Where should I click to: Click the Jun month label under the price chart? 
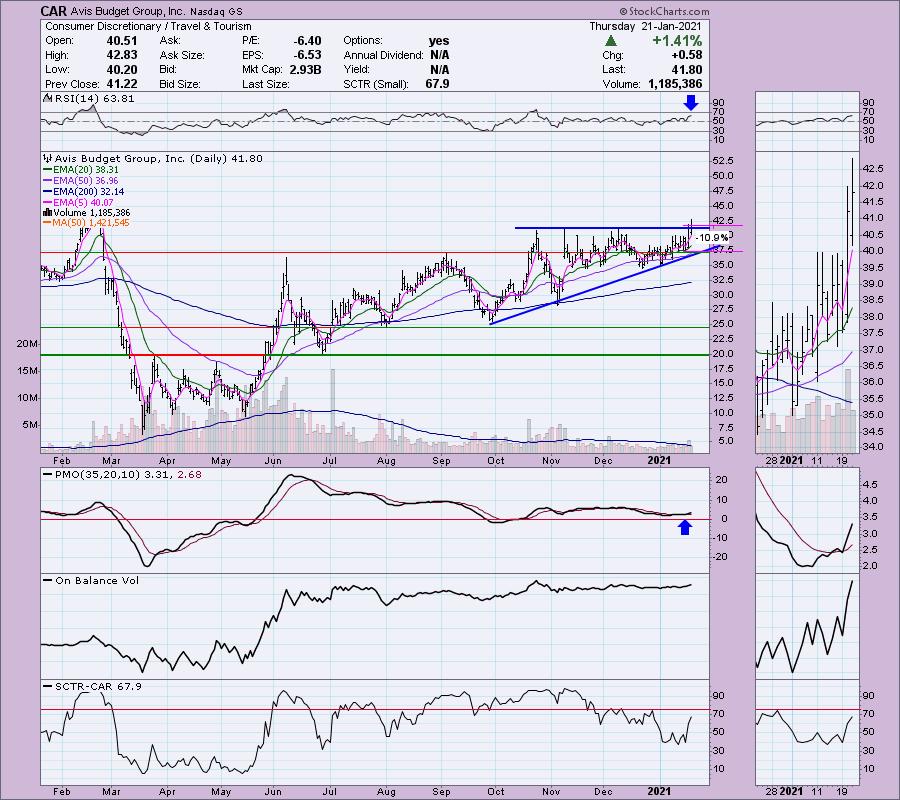(x=273, y=460)
